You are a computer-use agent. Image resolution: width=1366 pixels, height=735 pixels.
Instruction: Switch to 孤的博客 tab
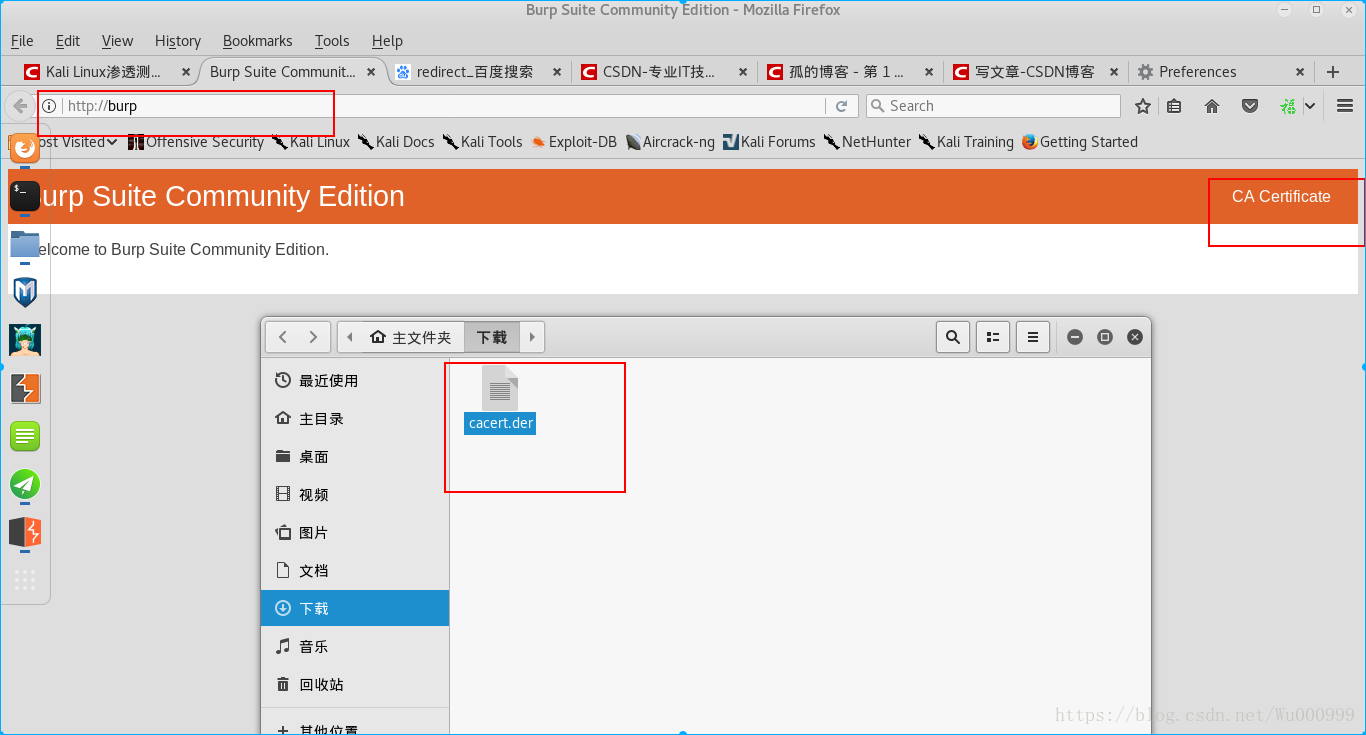(x=851, y=72)
